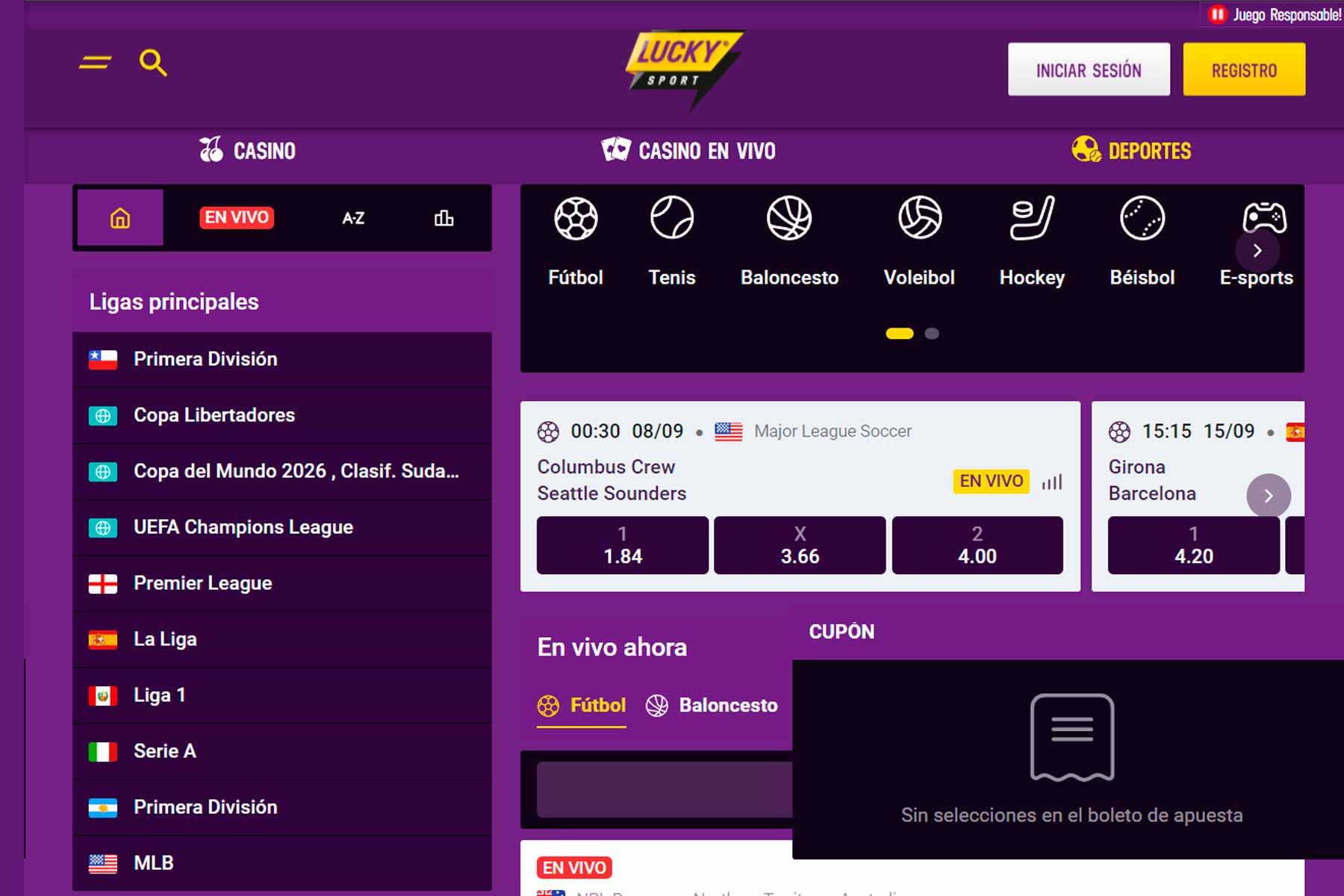Select the home icon tab in sidebar

[x=120, y=218]
